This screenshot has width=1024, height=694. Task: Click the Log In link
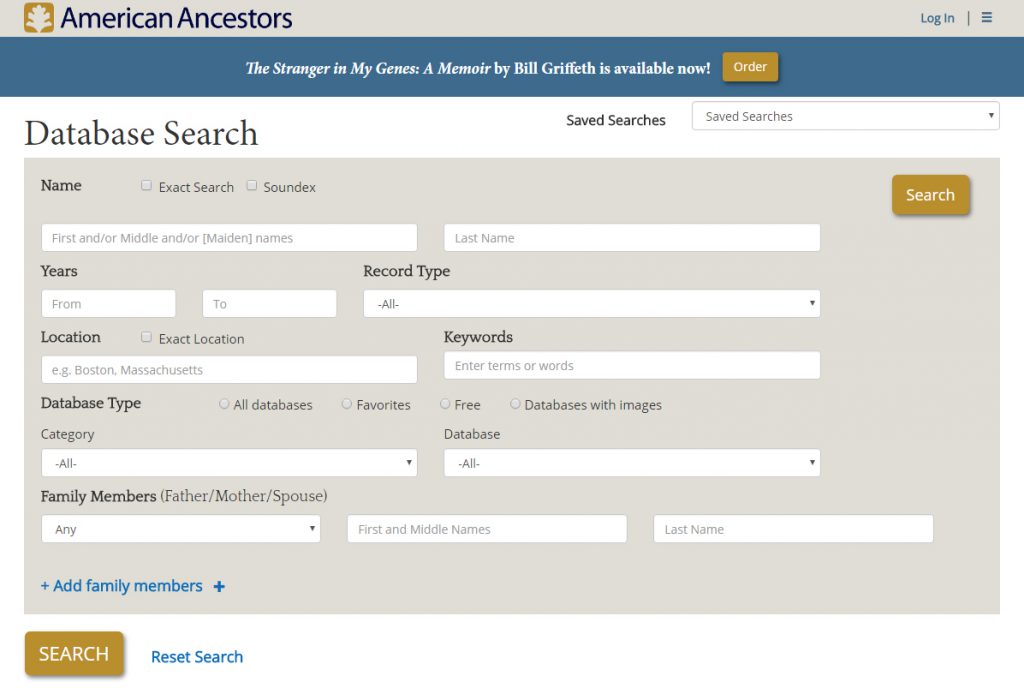pyautogui.click(x=937, y=18)
